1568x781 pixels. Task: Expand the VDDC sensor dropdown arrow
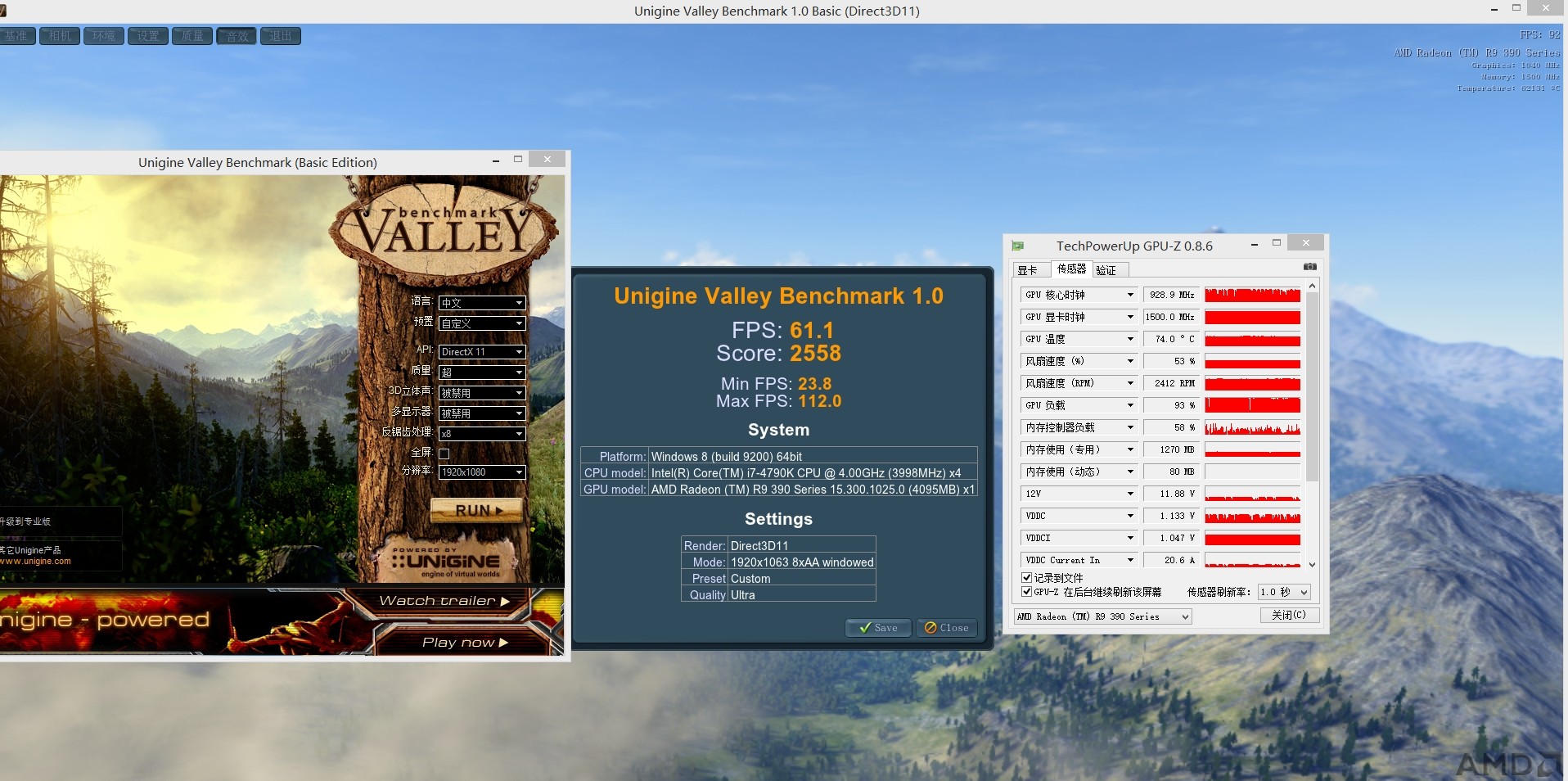tap(1130, 516)
